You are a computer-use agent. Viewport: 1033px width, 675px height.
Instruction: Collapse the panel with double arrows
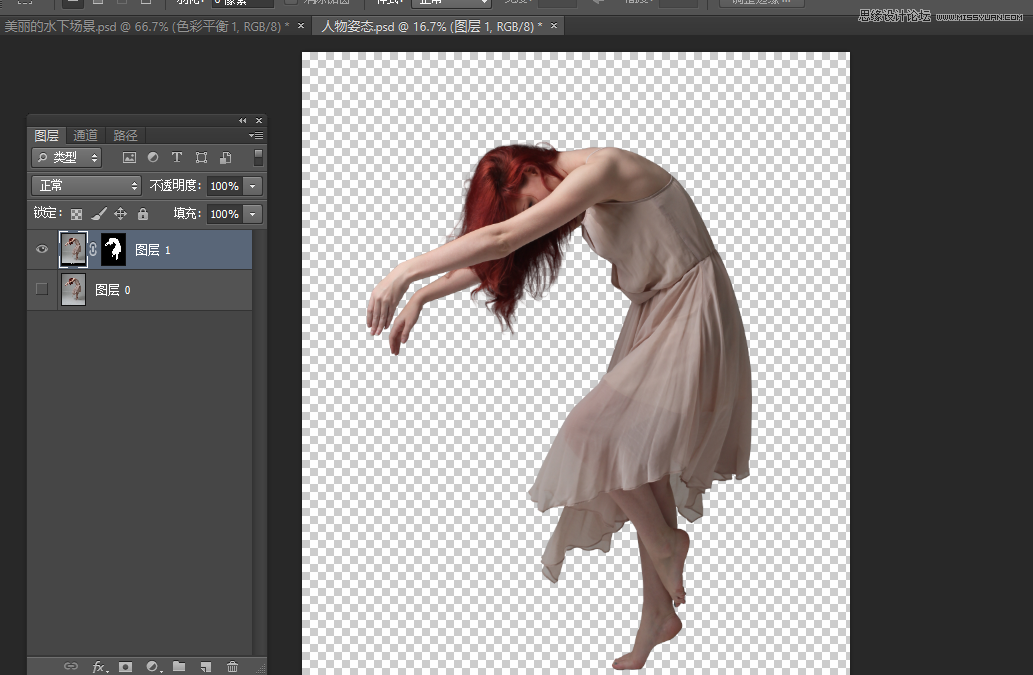(x=242, y=121)
